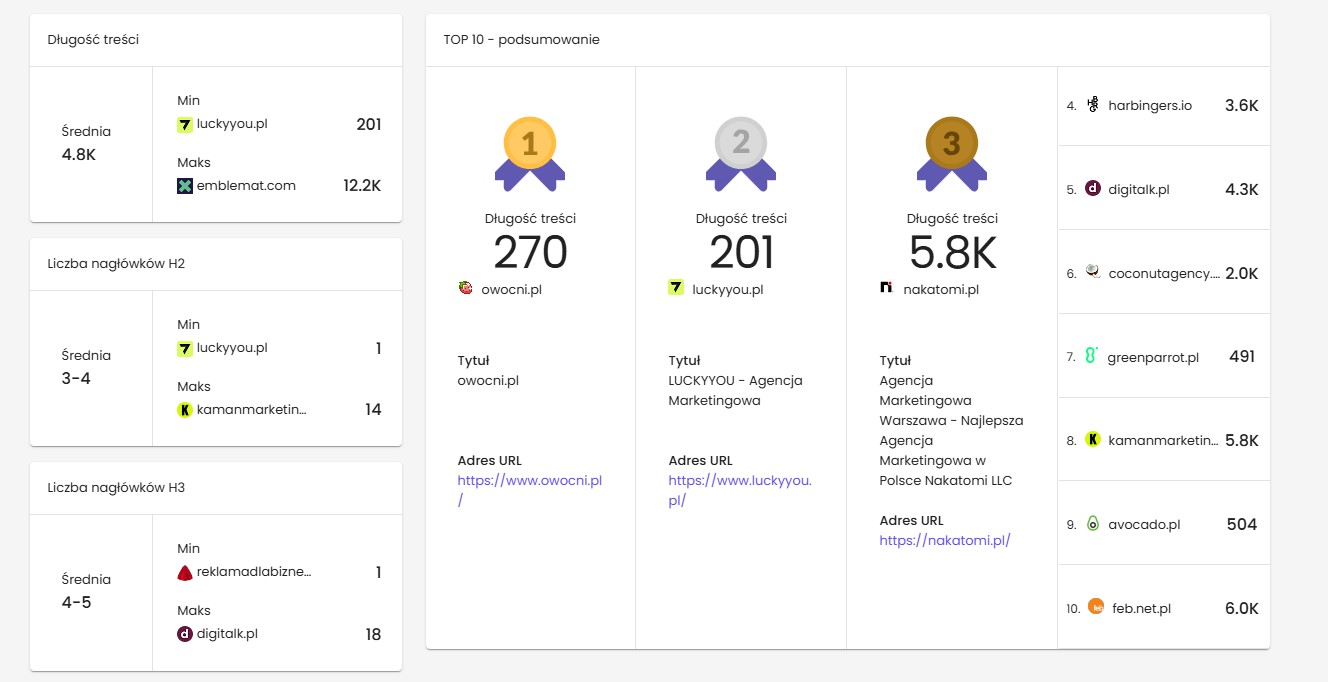
Task: Click the emblemat.com favicon under Maks
Action: (185, 186)
